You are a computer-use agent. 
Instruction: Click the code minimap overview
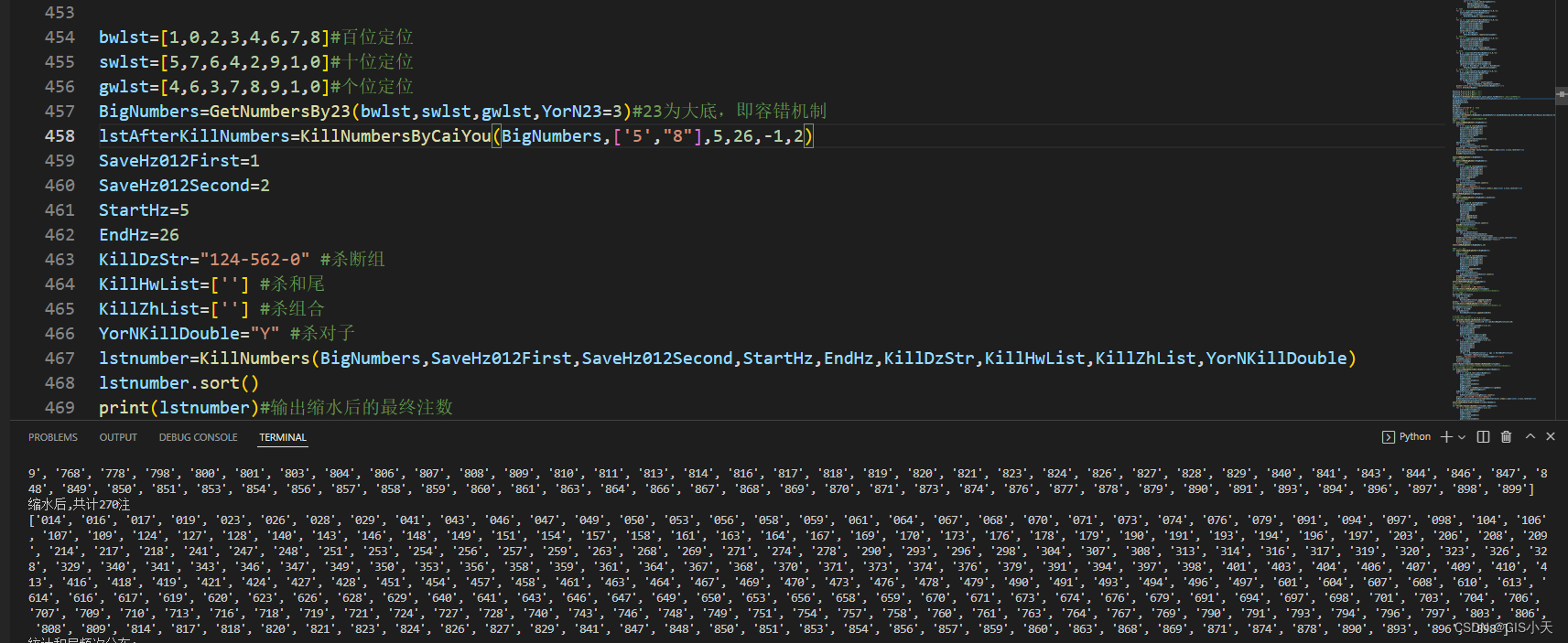pos(1503,210)
